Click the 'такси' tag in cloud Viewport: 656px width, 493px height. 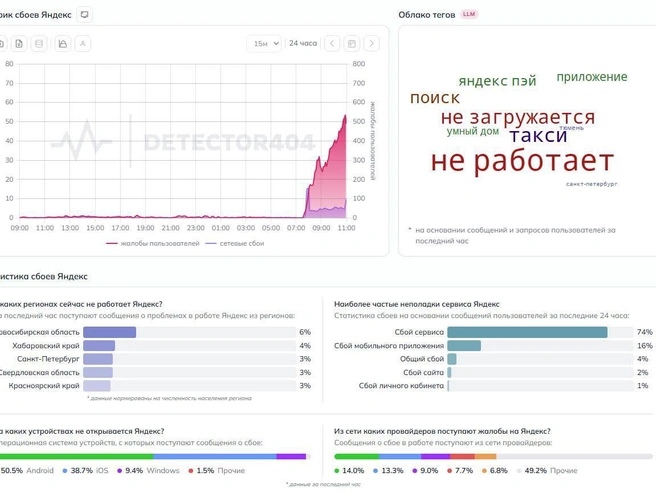[538, 135]
